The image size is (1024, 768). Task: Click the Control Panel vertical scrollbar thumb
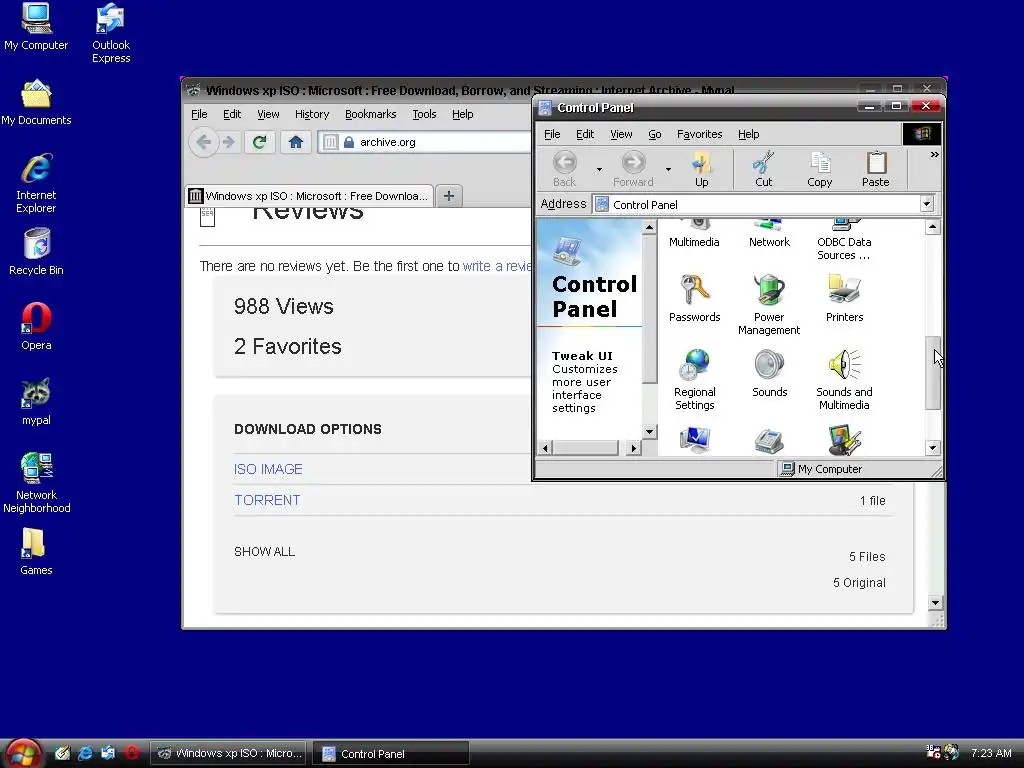pyautogui.click(x=933, y=374)
